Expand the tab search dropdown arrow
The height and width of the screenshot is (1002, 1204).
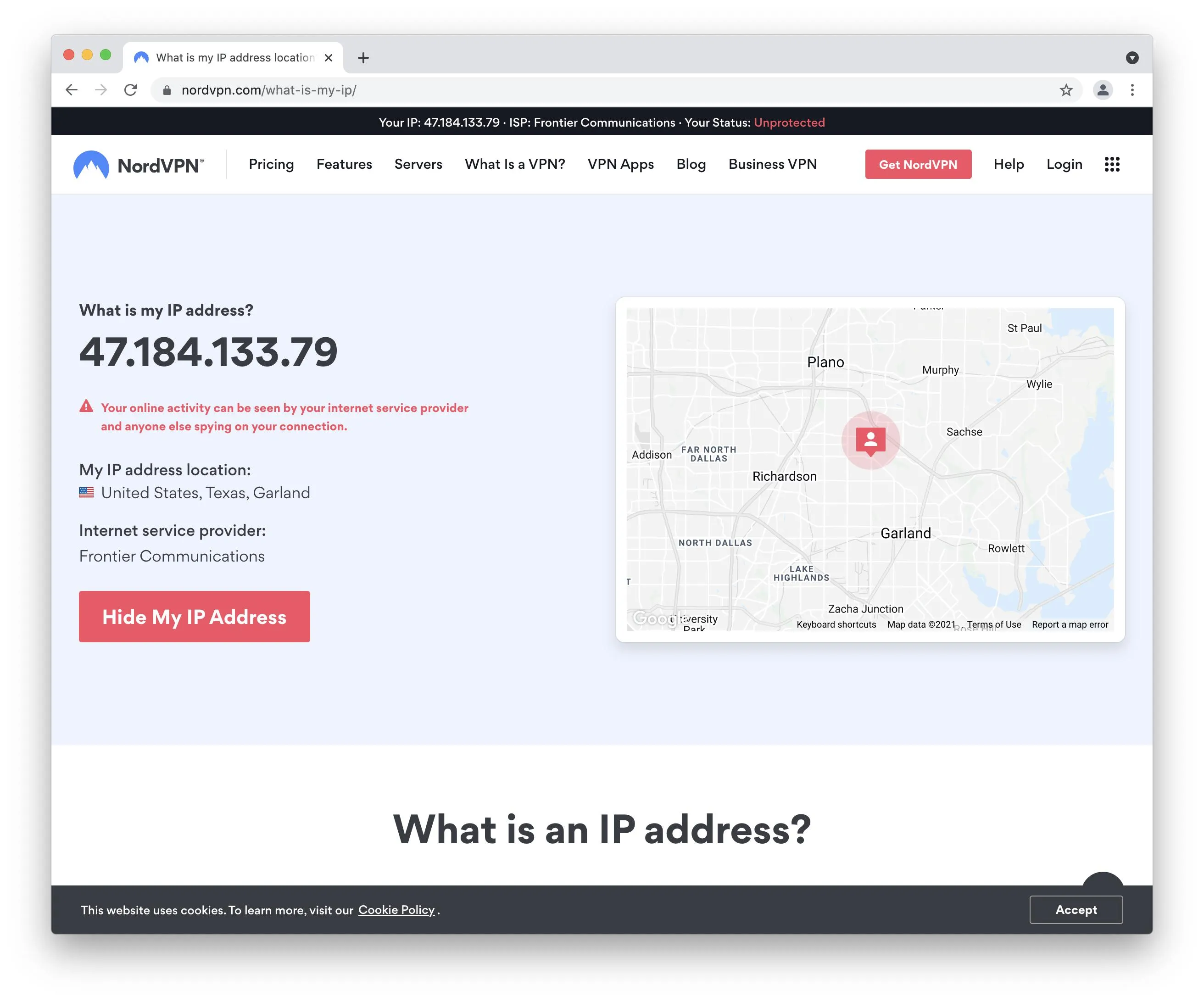click(x=1132, y=58)
